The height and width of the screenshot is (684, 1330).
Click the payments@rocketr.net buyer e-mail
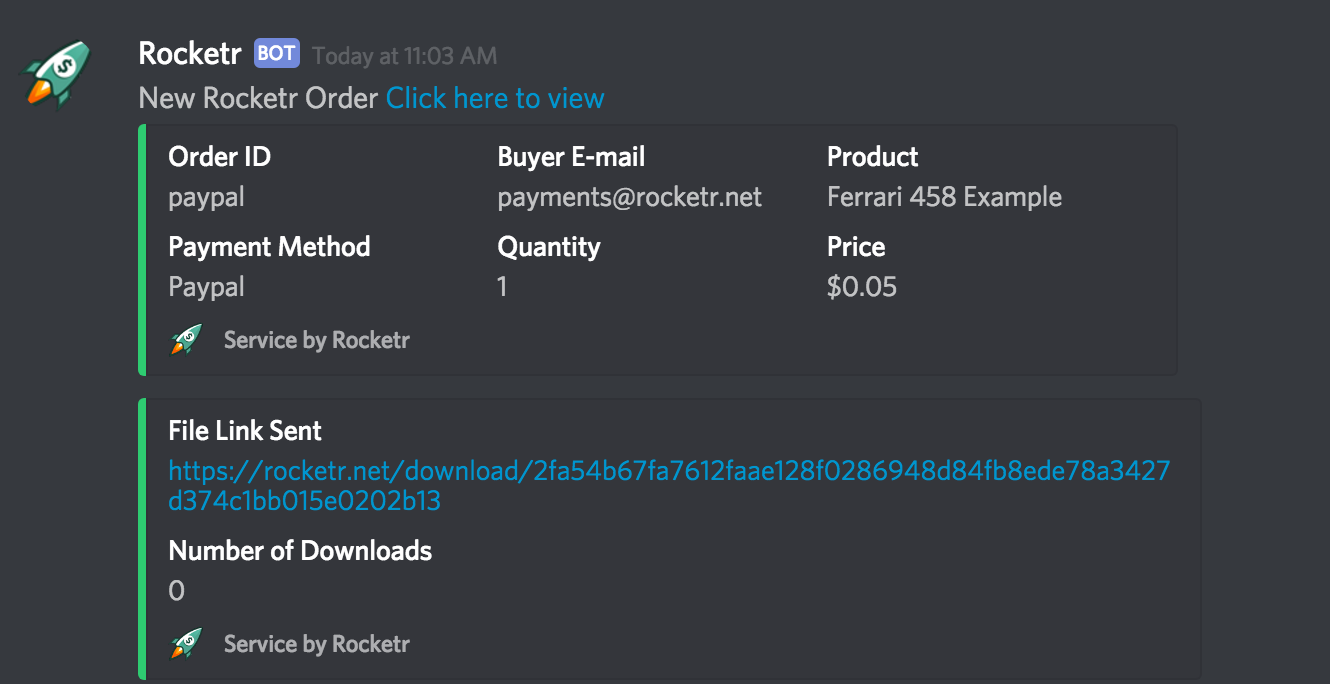tap(630, 197)
